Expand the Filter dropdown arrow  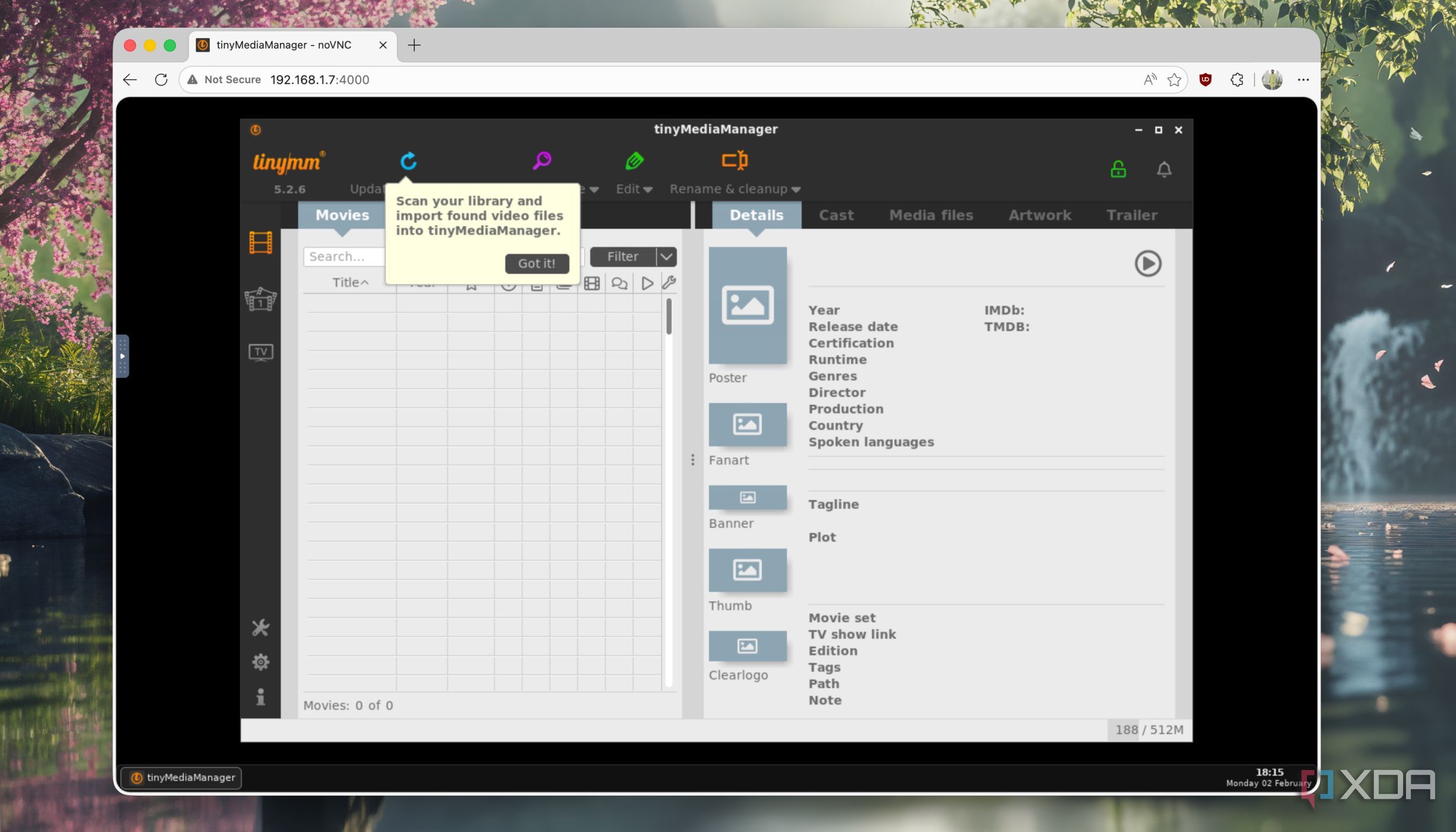666,257
